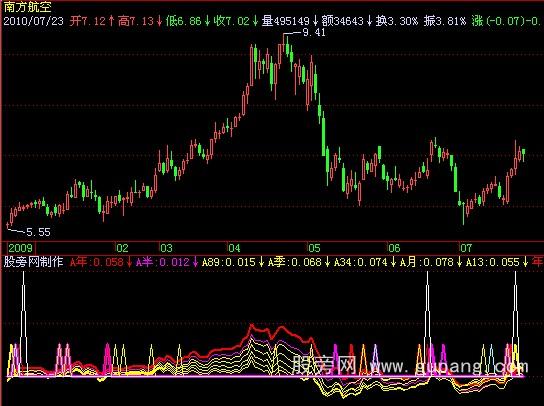The image size is (544, 406).
Task: Click the low price 低6.86
Action: 184,21
